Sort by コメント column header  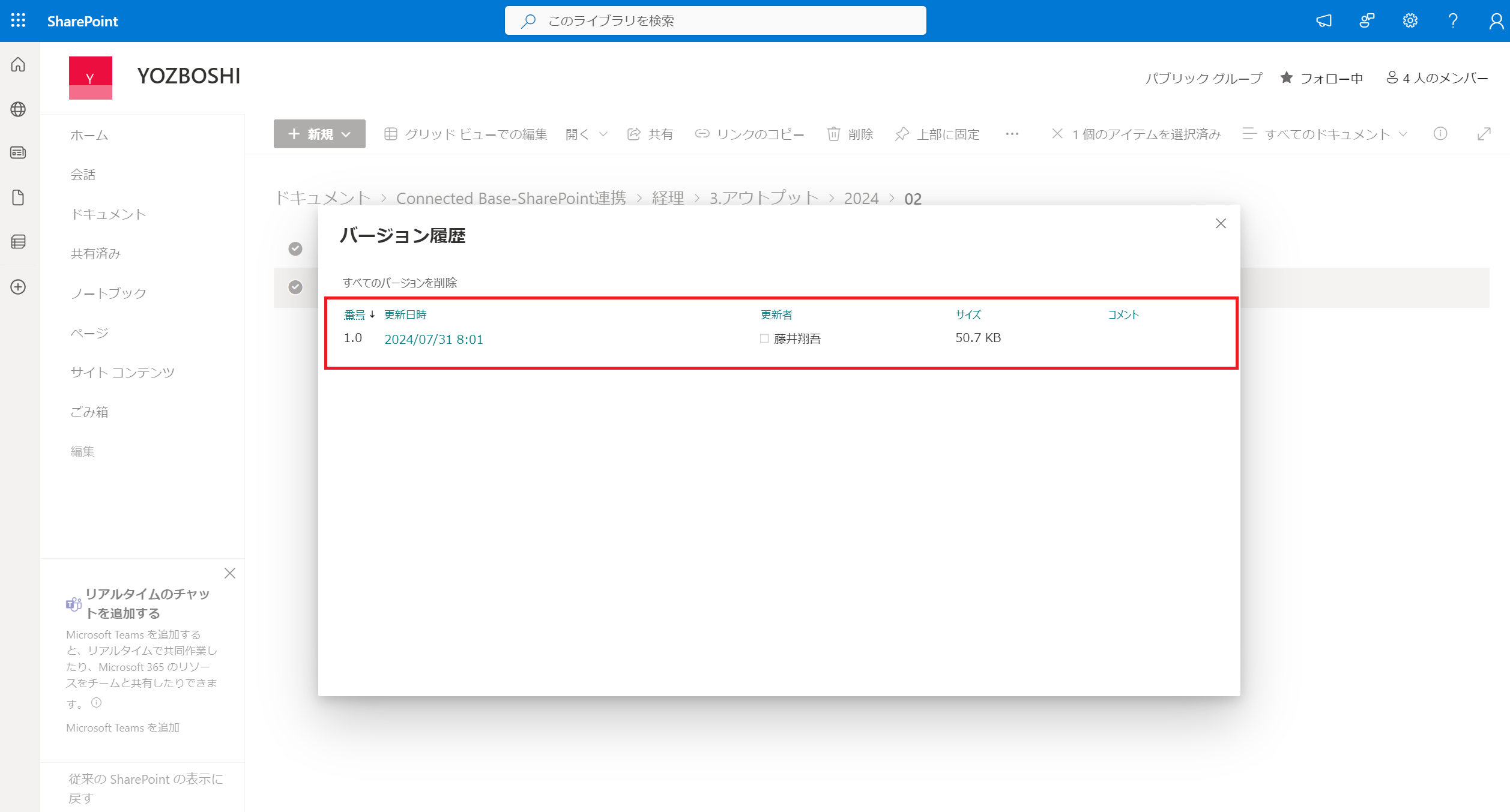[1123, 314]
